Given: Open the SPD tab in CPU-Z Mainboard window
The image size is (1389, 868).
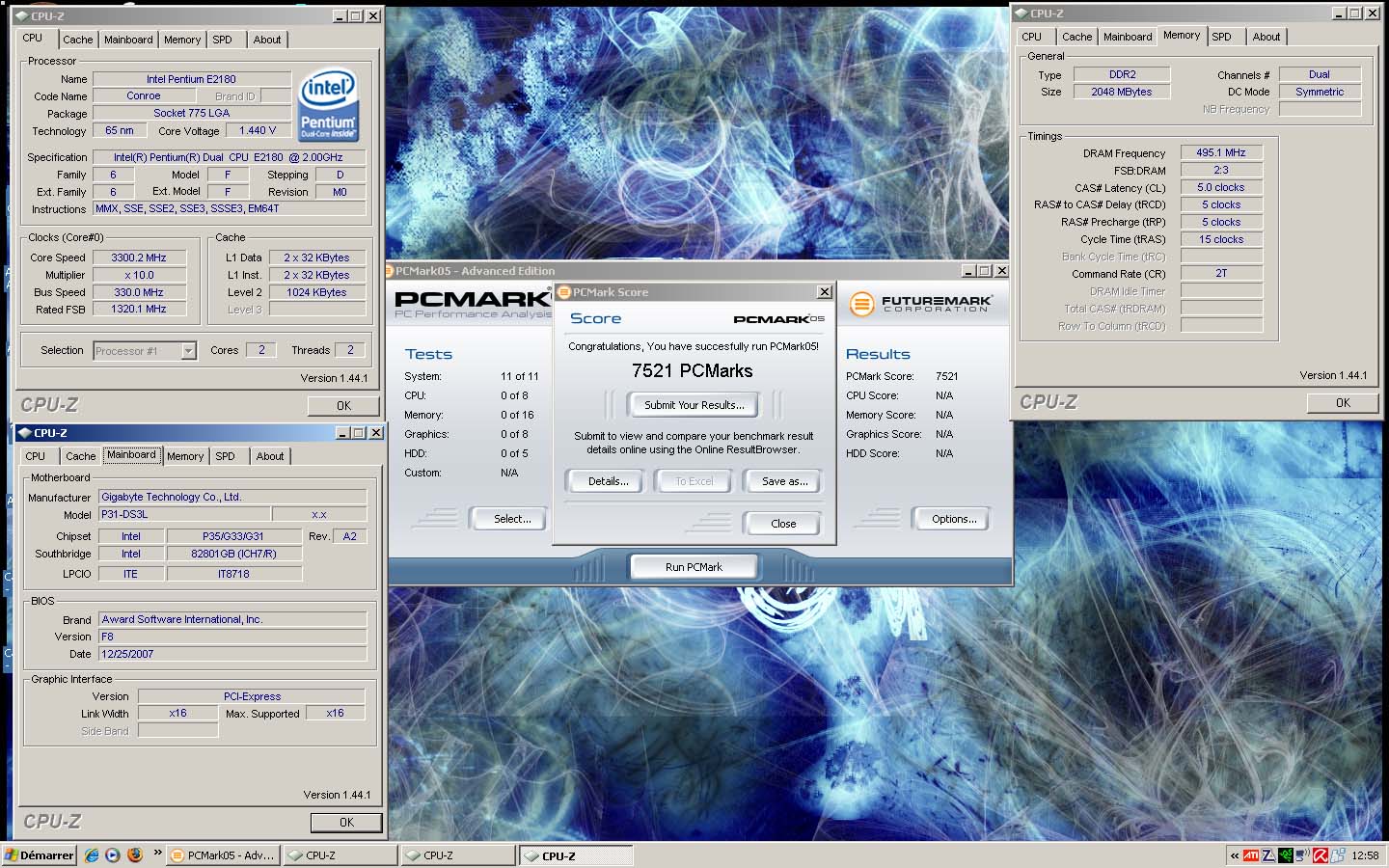Looking at the screenshot, I should tap(225, 456).
